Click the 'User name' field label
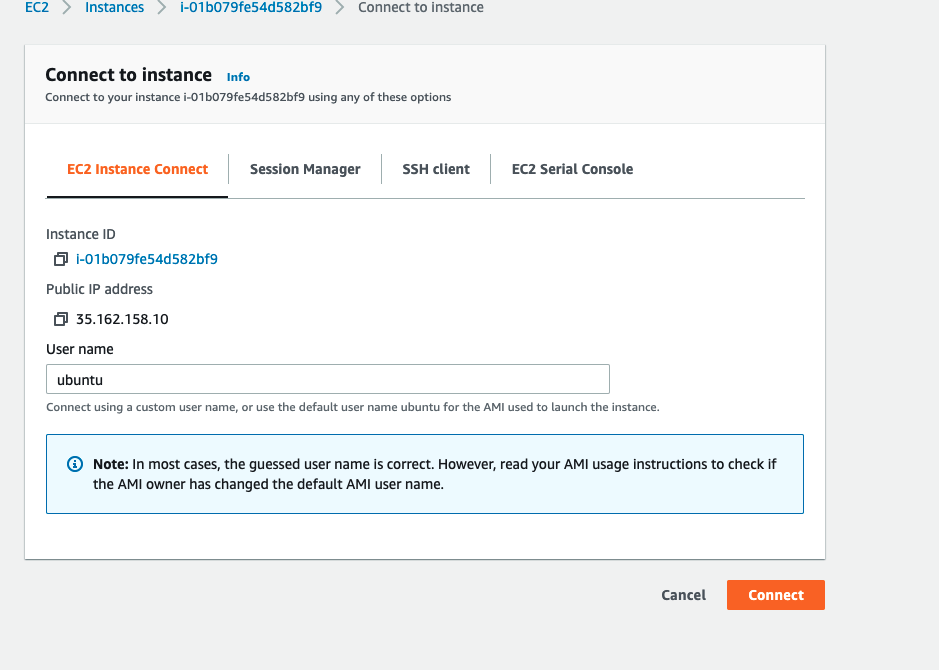This screenshot has height=670, width=939. click(x=80, y=349)
